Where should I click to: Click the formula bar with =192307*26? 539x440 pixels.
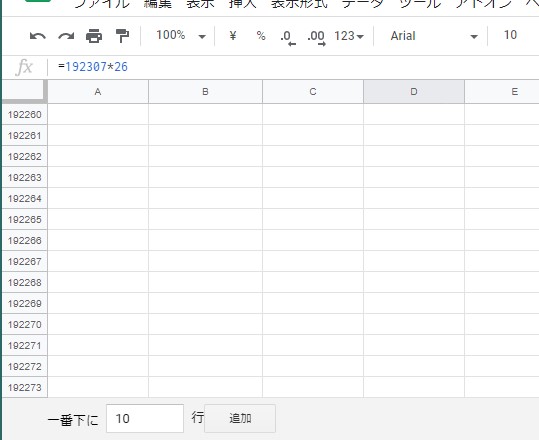[292, 67]
